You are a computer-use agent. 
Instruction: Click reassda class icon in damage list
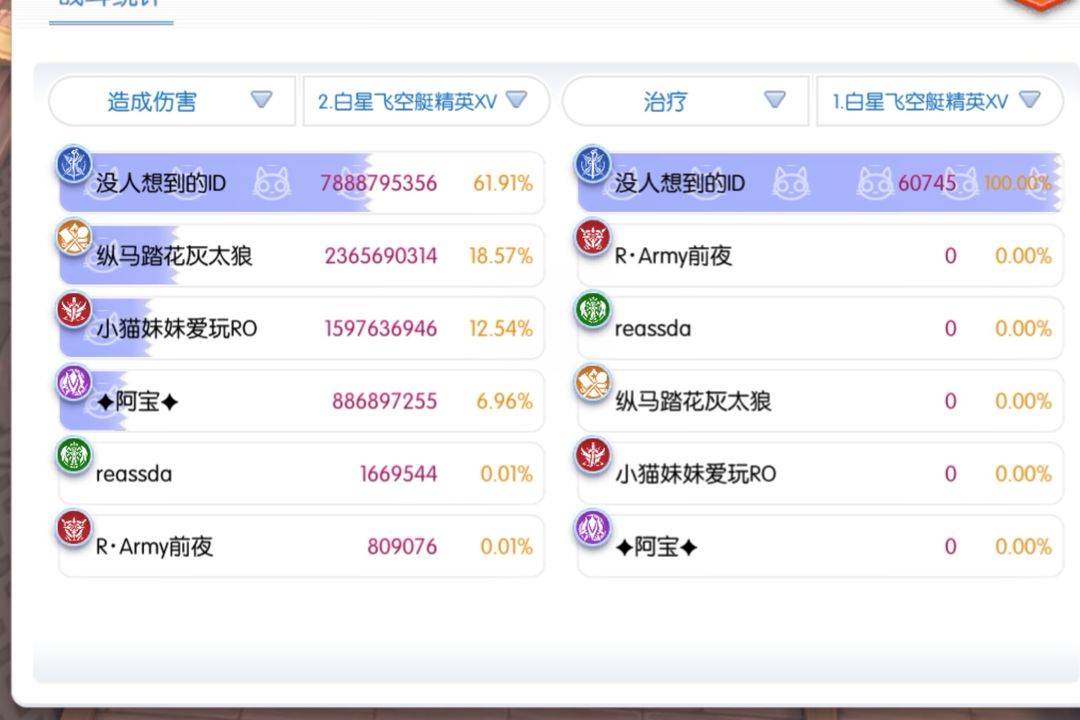(x=74, y=455)
